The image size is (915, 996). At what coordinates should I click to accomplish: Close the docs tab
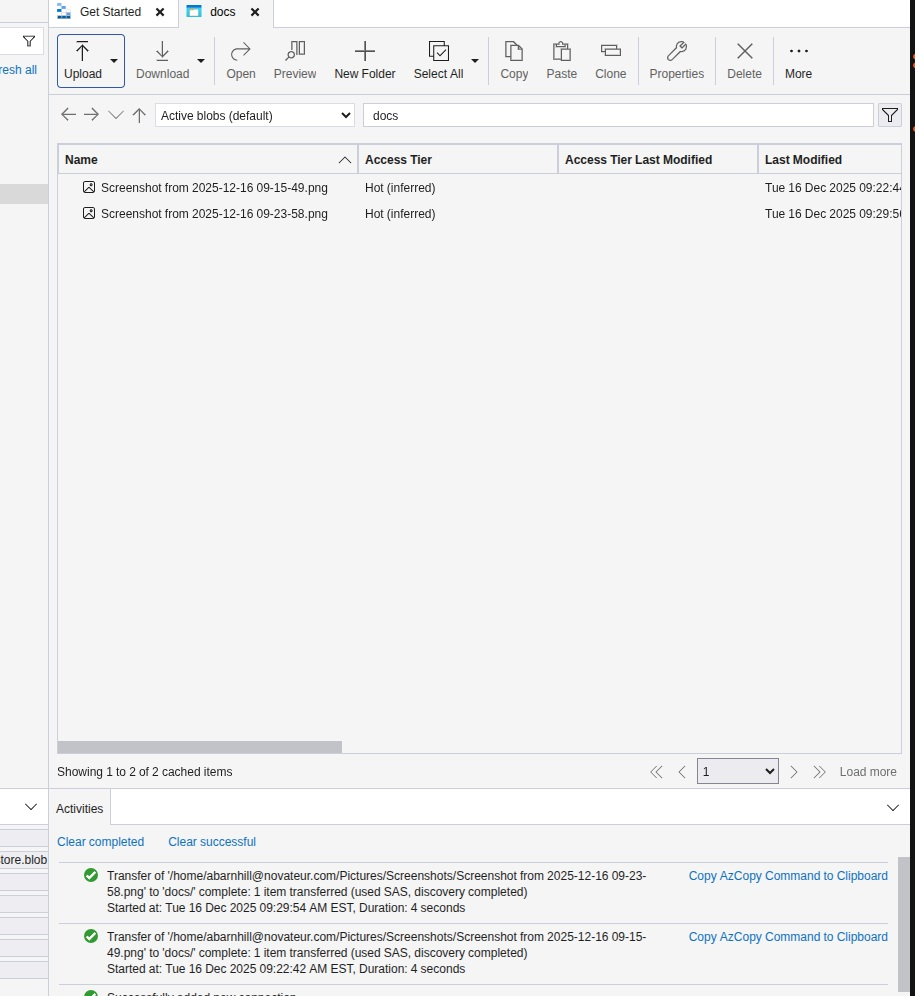click(x=255, y=12)
